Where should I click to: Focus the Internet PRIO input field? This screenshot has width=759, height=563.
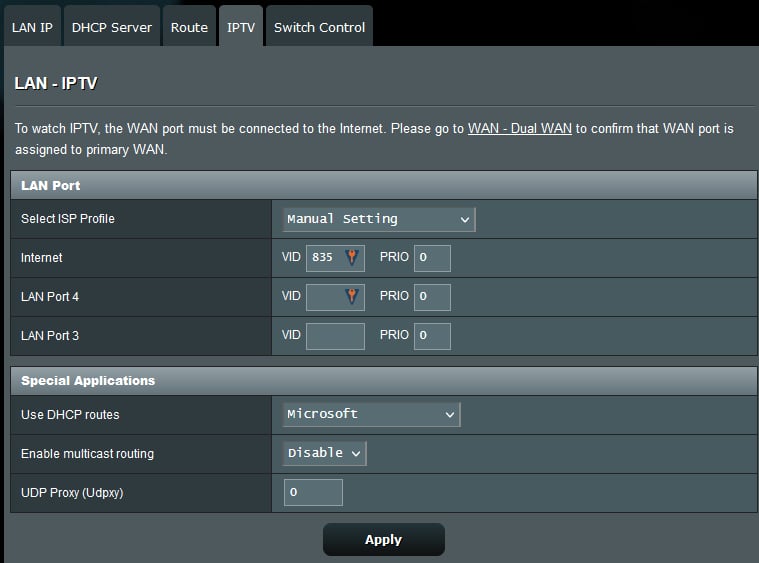(432, 258)
